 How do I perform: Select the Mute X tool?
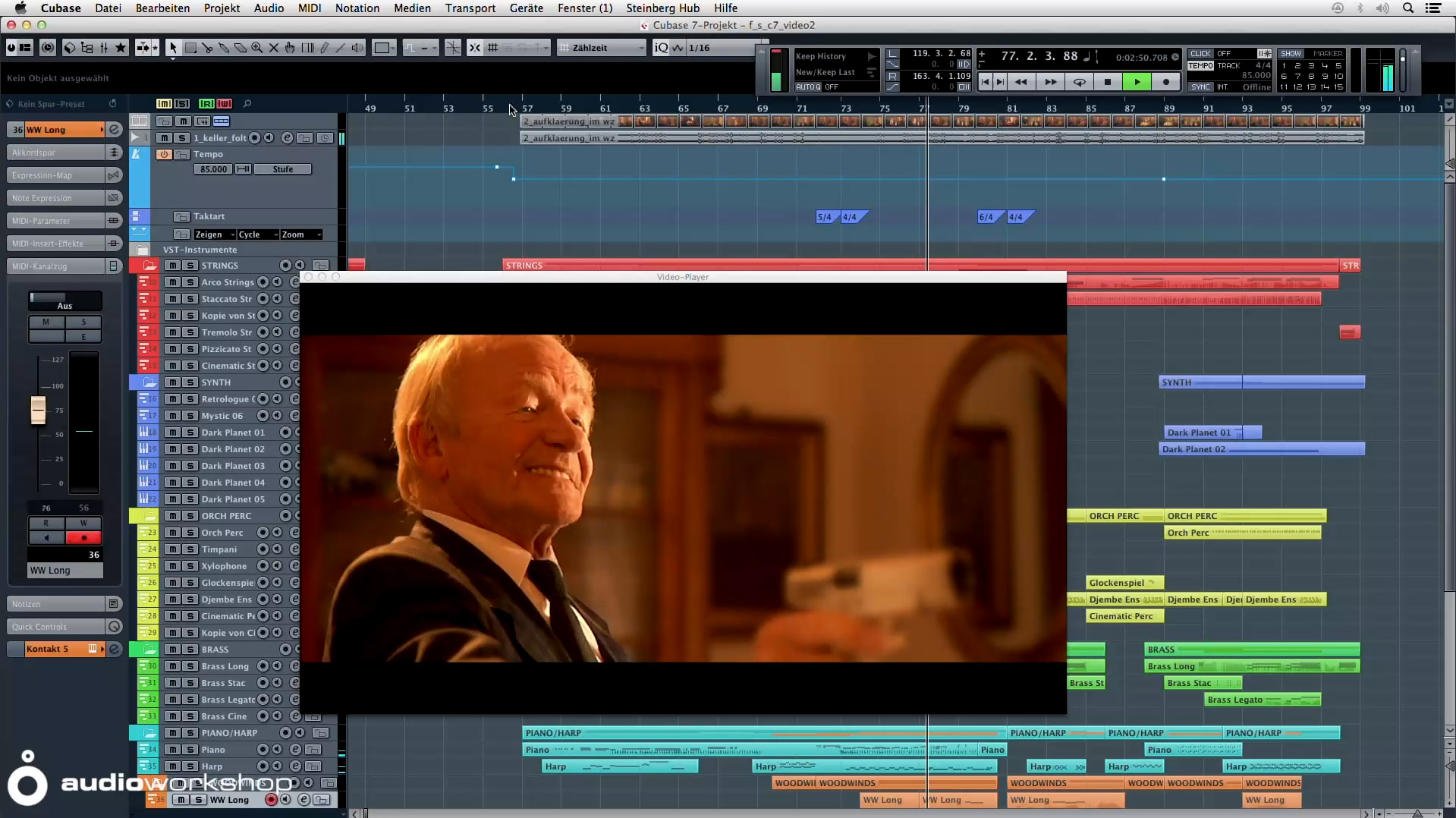pos(274,48)
